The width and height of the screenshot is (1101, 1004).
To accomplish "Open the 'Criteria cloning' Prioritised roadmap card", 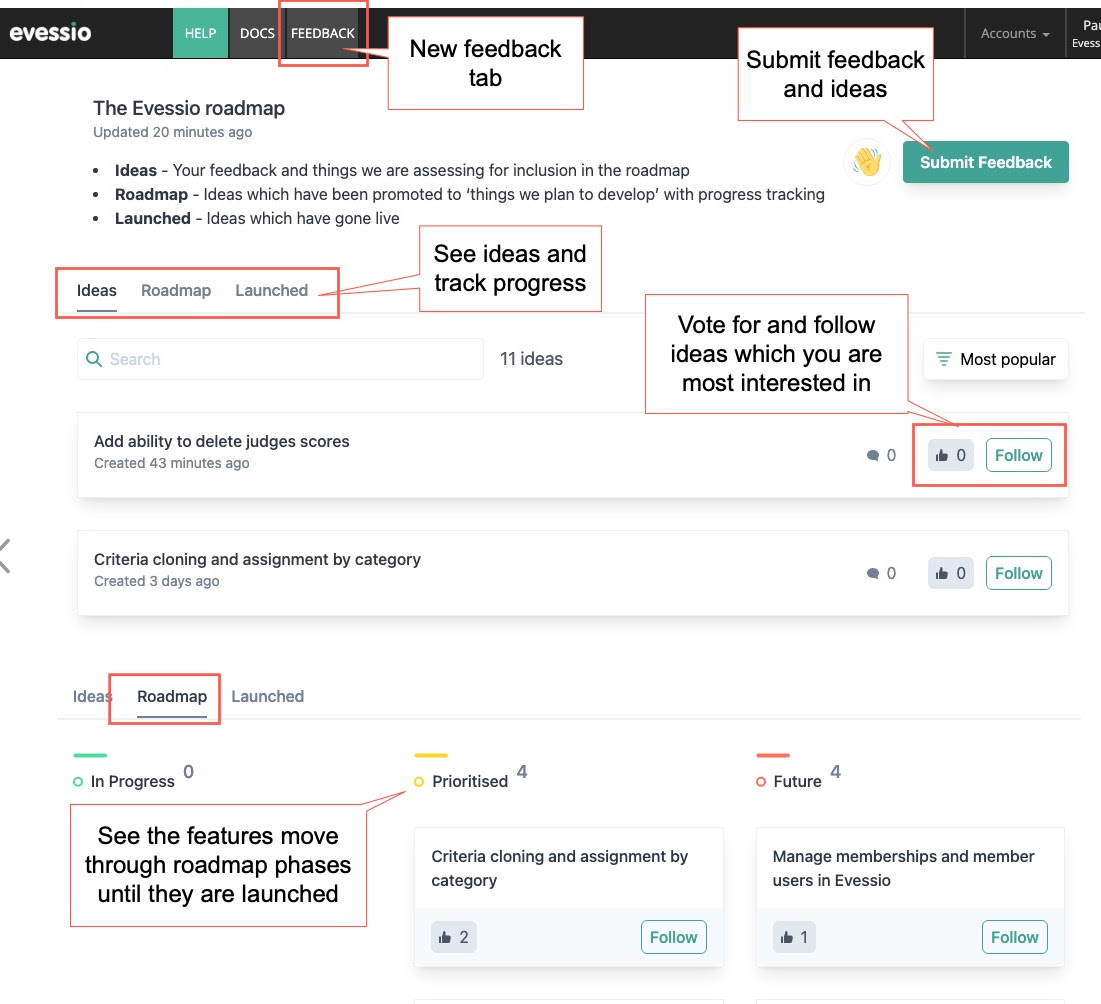I will point(560,868).
